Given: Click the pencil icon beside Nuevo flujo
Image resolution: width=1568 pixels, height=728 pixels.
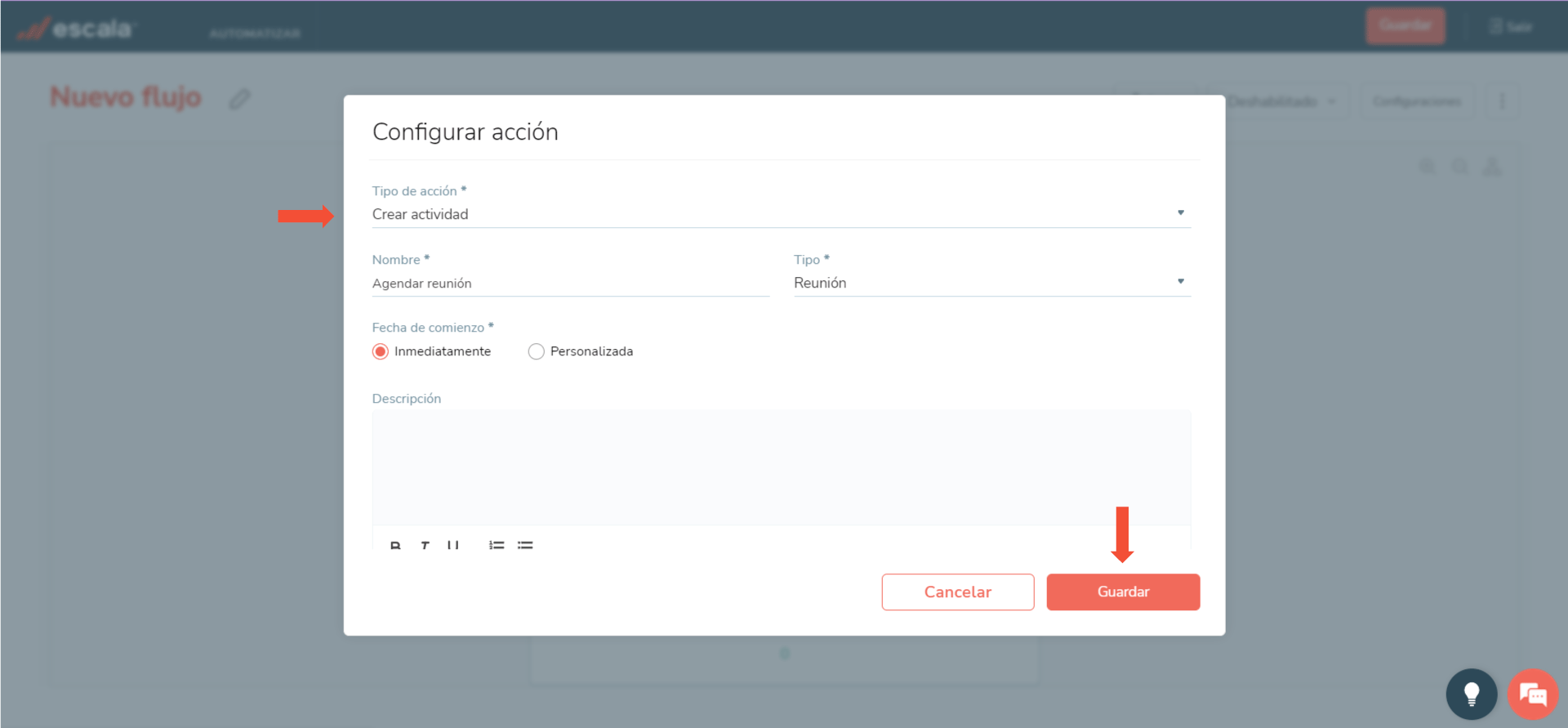Looking at the screenshot, I should (x=239, y=99).
